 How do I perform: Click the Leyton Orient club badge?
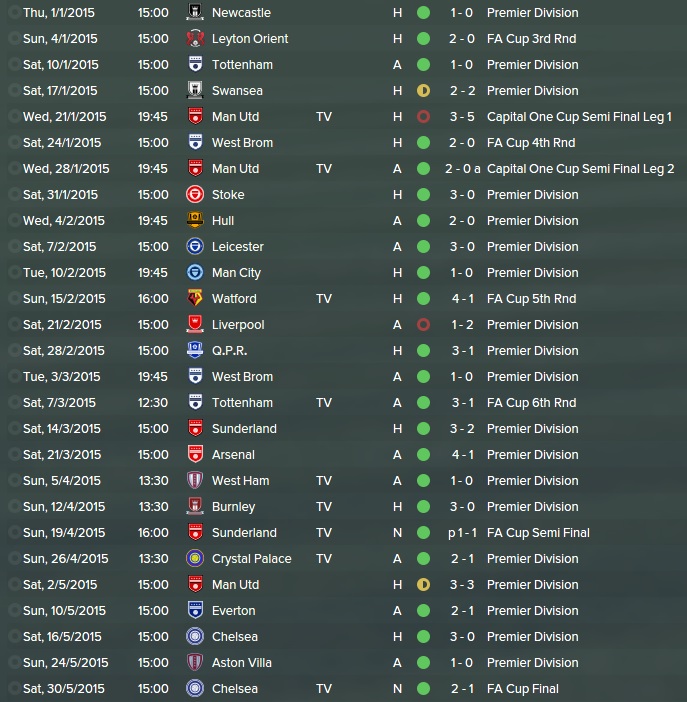(195, 39)
